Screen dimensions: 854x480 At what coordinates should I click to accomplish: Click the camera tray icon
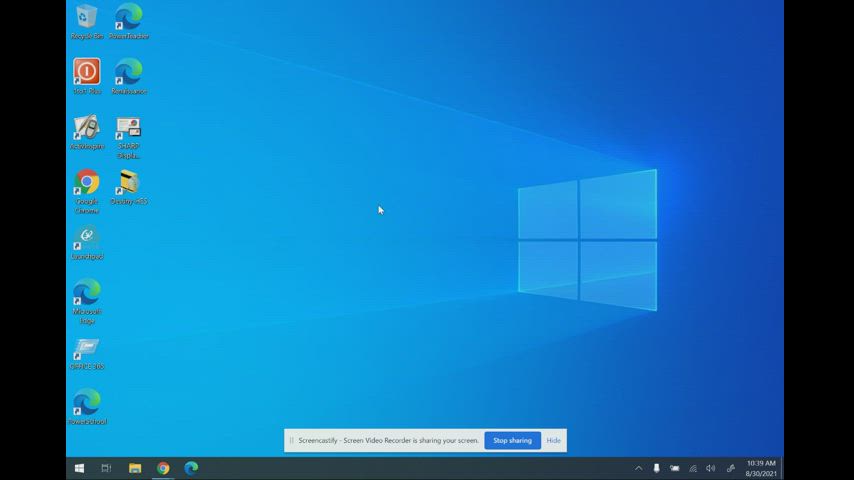(x=674, y=468)
